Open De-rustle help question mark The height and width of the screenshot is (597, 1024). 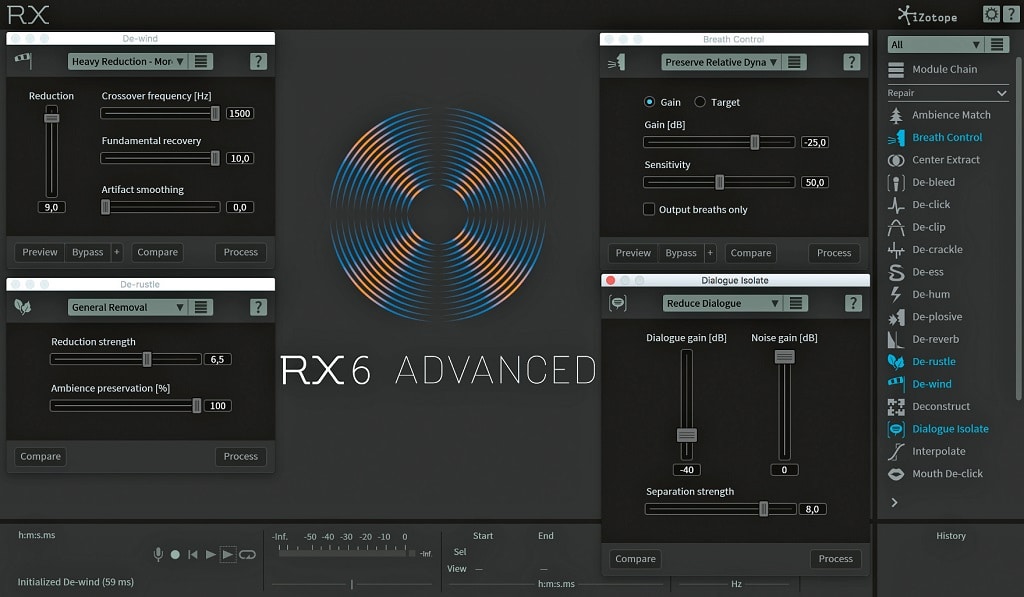point(258,307)
